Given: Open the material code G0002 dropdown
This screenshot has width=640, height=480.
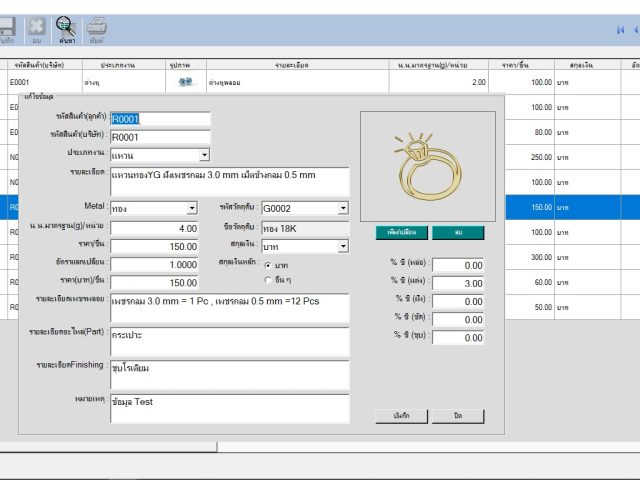Looking at the screenshot, I should 343,208.
